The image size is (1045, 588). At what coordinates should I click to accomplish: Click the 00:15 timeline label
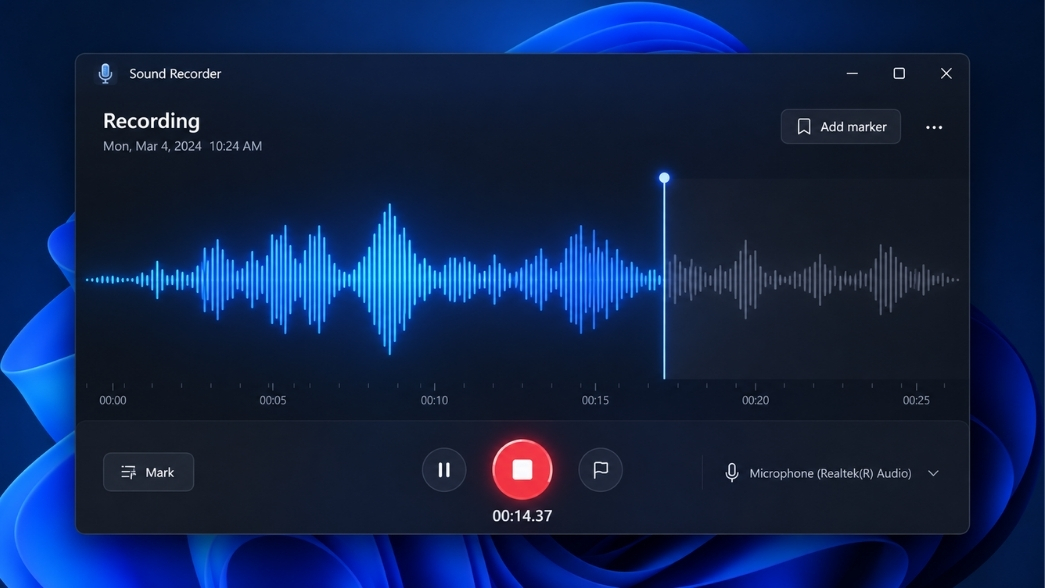(x=594, y=400)
